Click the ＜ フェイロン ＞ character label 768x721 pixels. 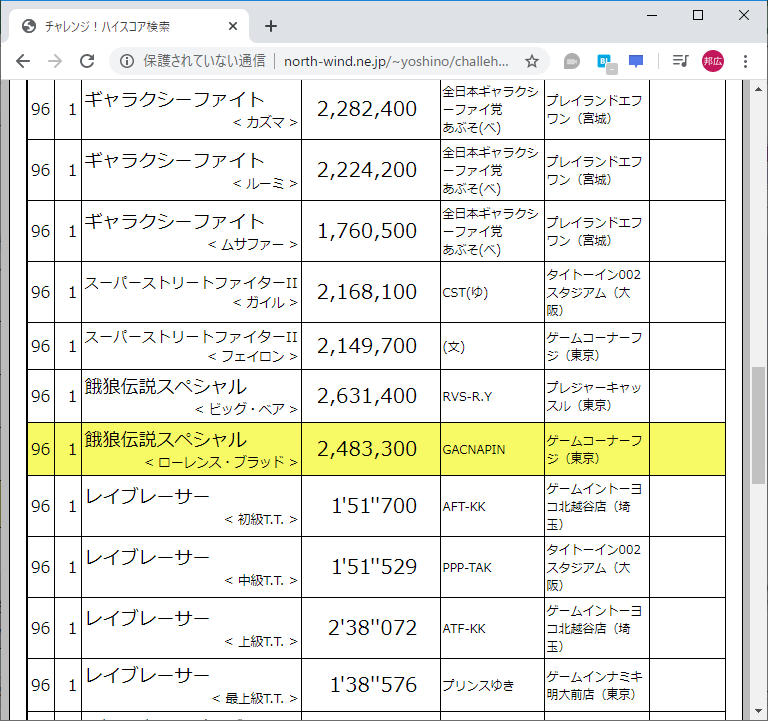[x=253, y=356]
